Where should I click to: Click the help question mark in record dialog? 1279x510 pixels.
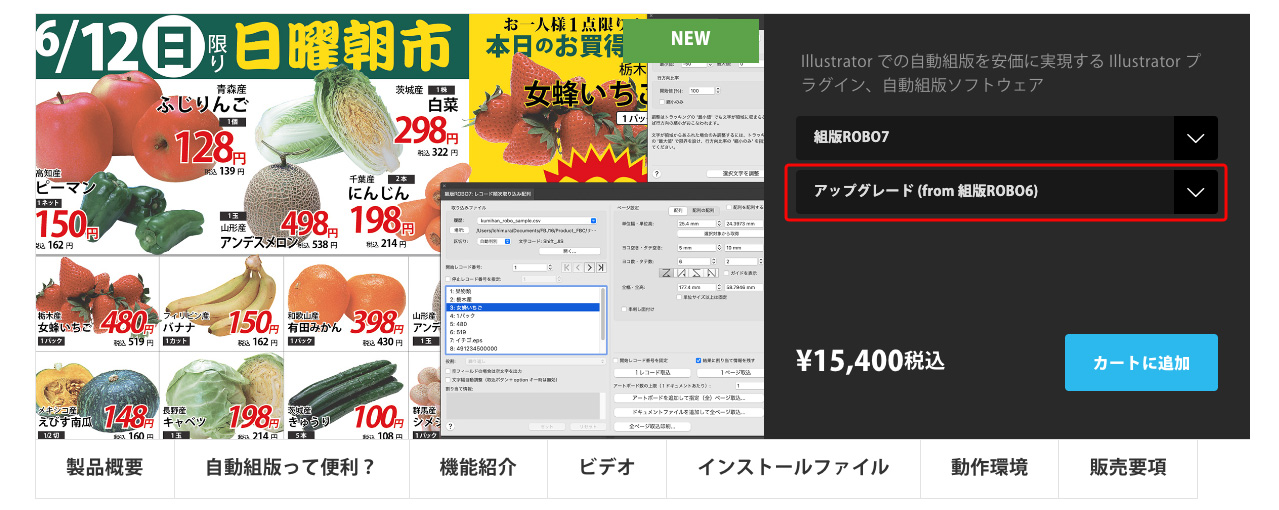point(451,426)
